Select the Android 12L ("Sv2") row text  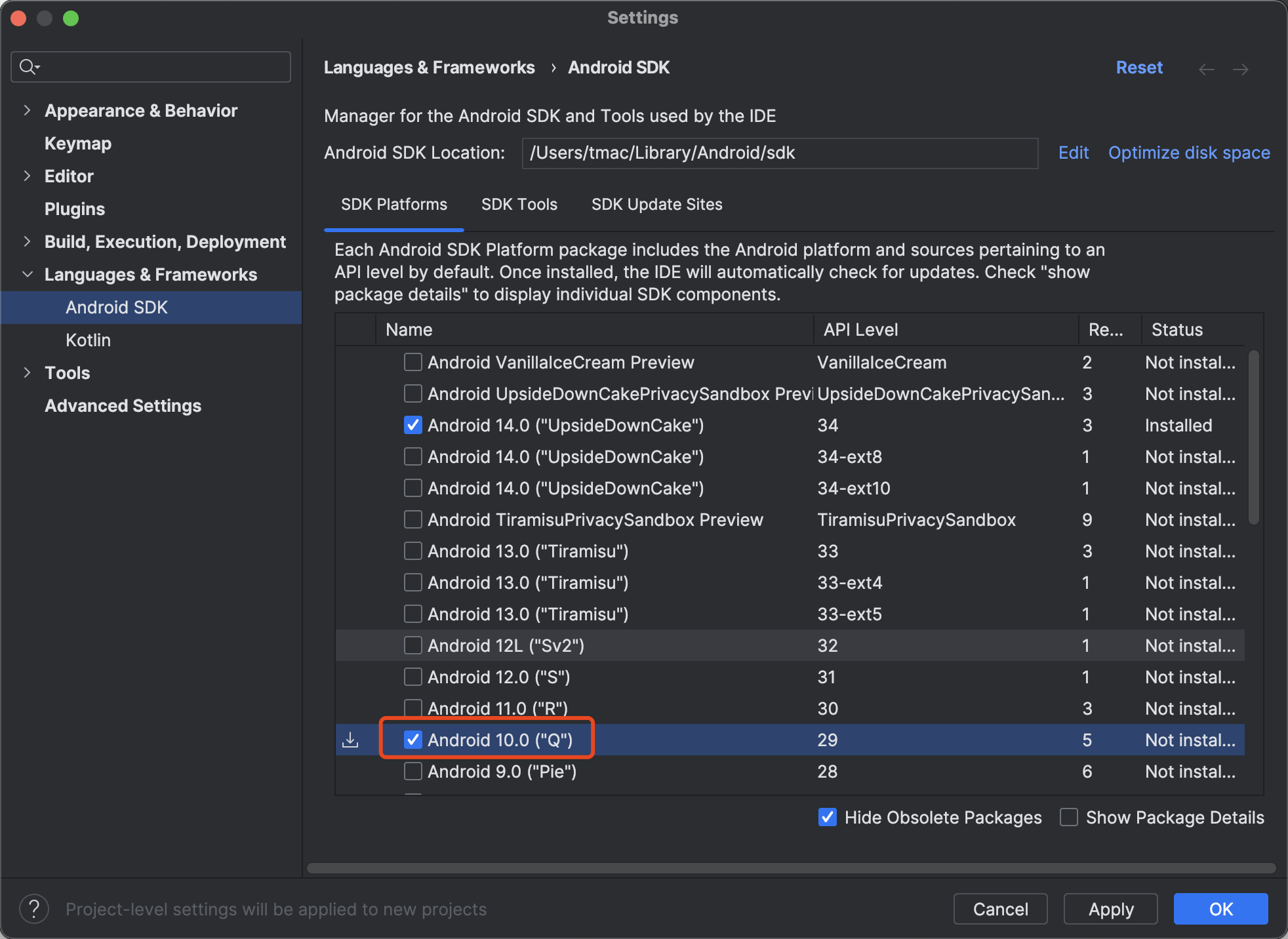tap(506, 645)
